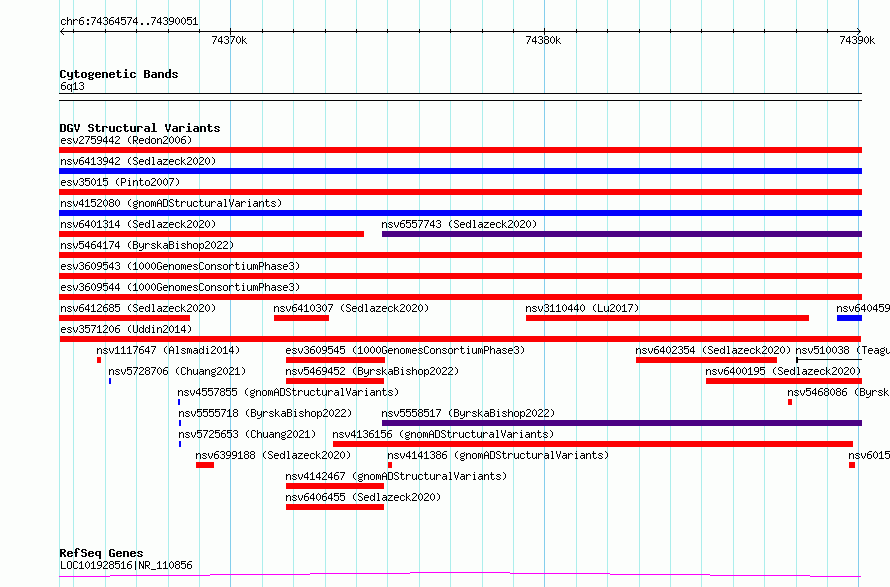Click the purple bar under nsv5558517
Image resolution: width=890 pixels, height=587 pixels.
pos(622,423)
